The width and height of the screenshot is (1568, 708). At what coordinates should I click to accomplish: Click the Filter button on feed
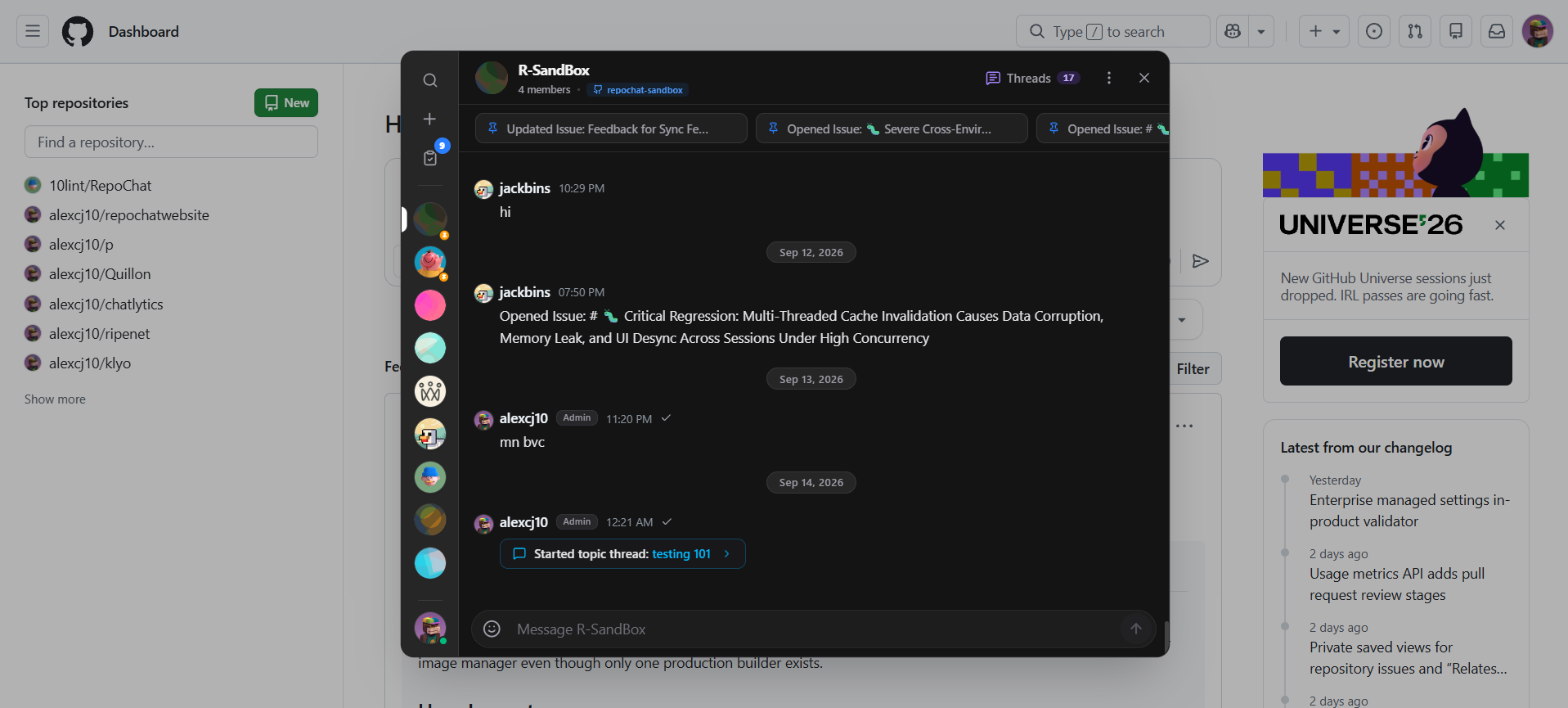1193,369
